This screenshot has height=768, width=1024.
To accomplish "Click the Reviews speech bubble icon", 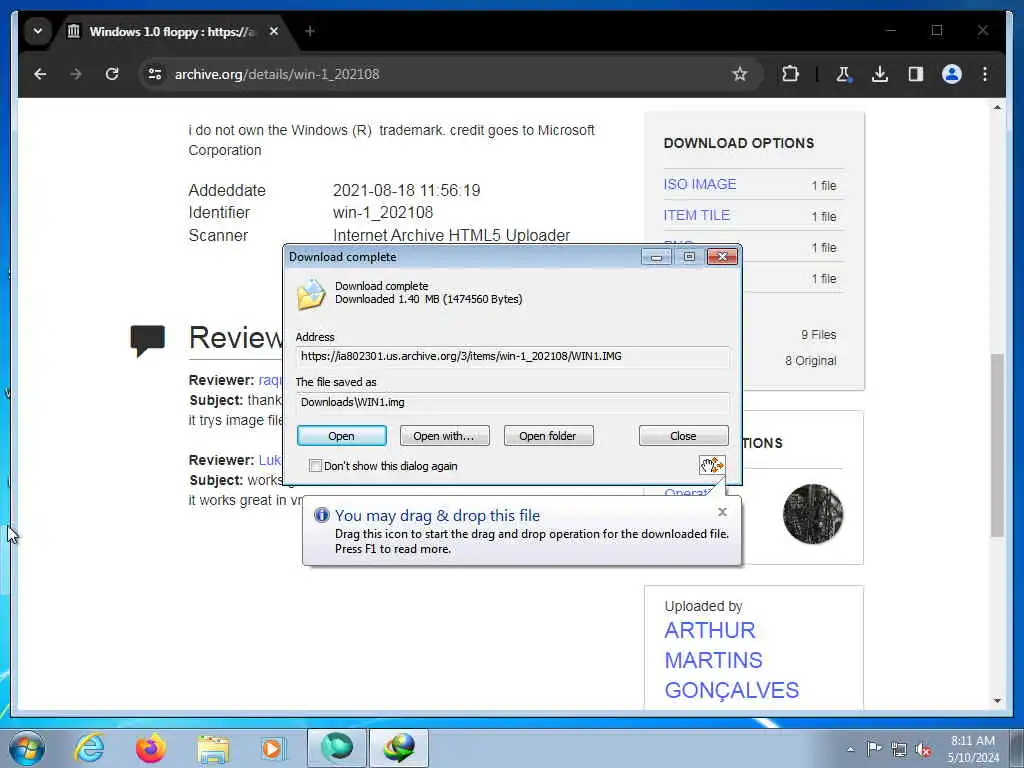I will tap(148, 340).
